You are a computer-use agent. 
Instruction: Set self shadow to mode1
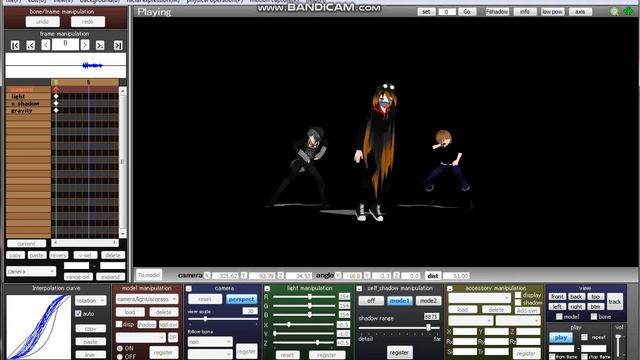(x=400, y=301)
